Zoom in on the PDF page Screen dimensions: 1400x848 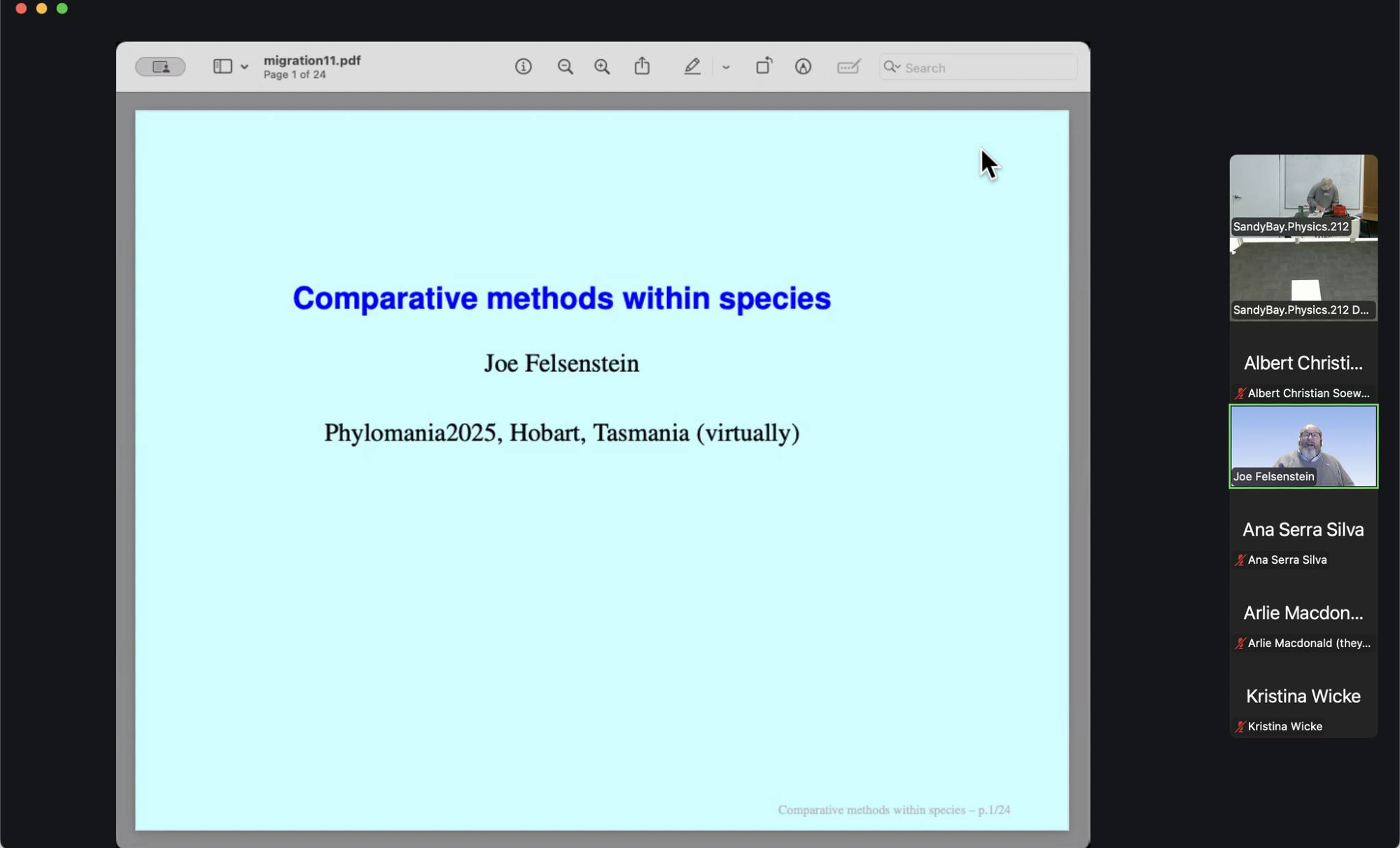pos(602,67)
